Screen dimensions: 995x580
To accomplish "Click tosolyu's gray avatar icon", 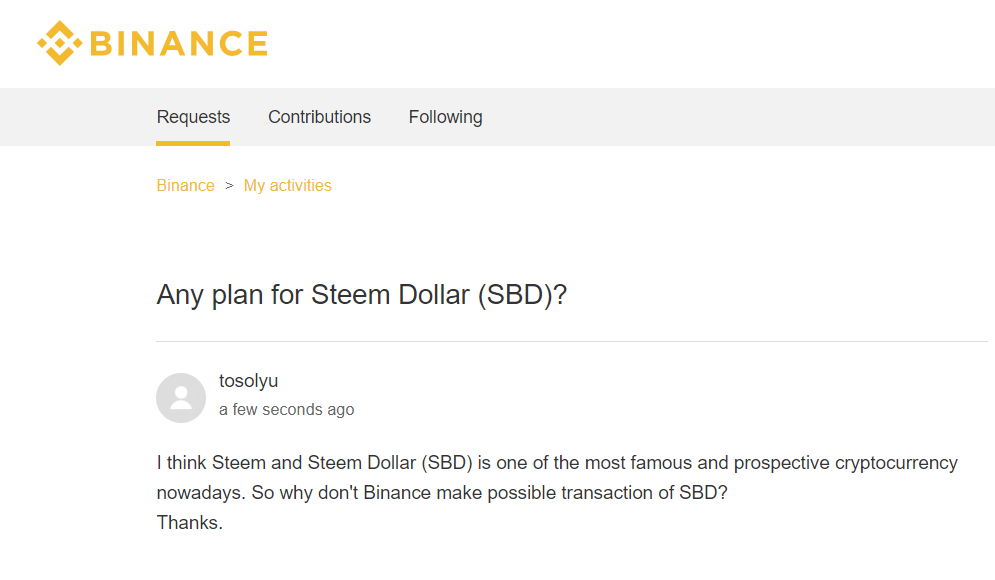I will click(181, 398).
